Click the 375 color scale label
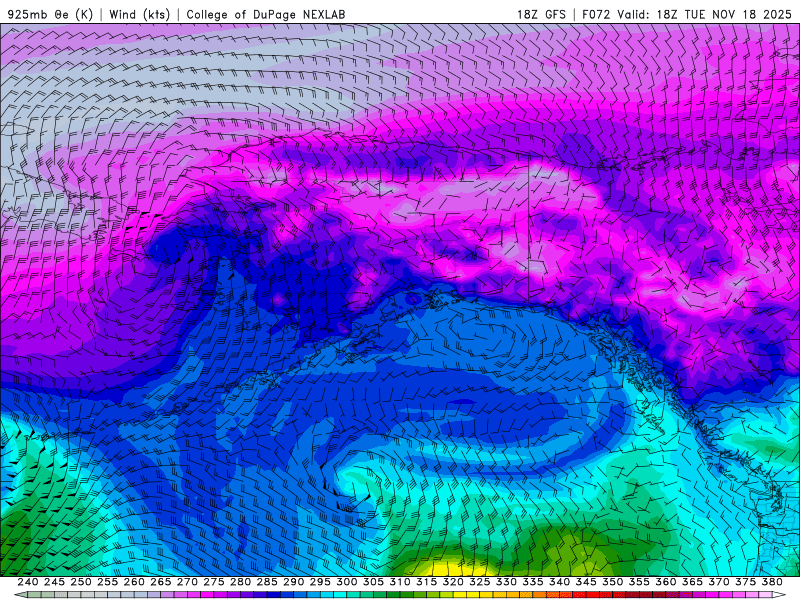800x600 pixels. pos(745,582)
